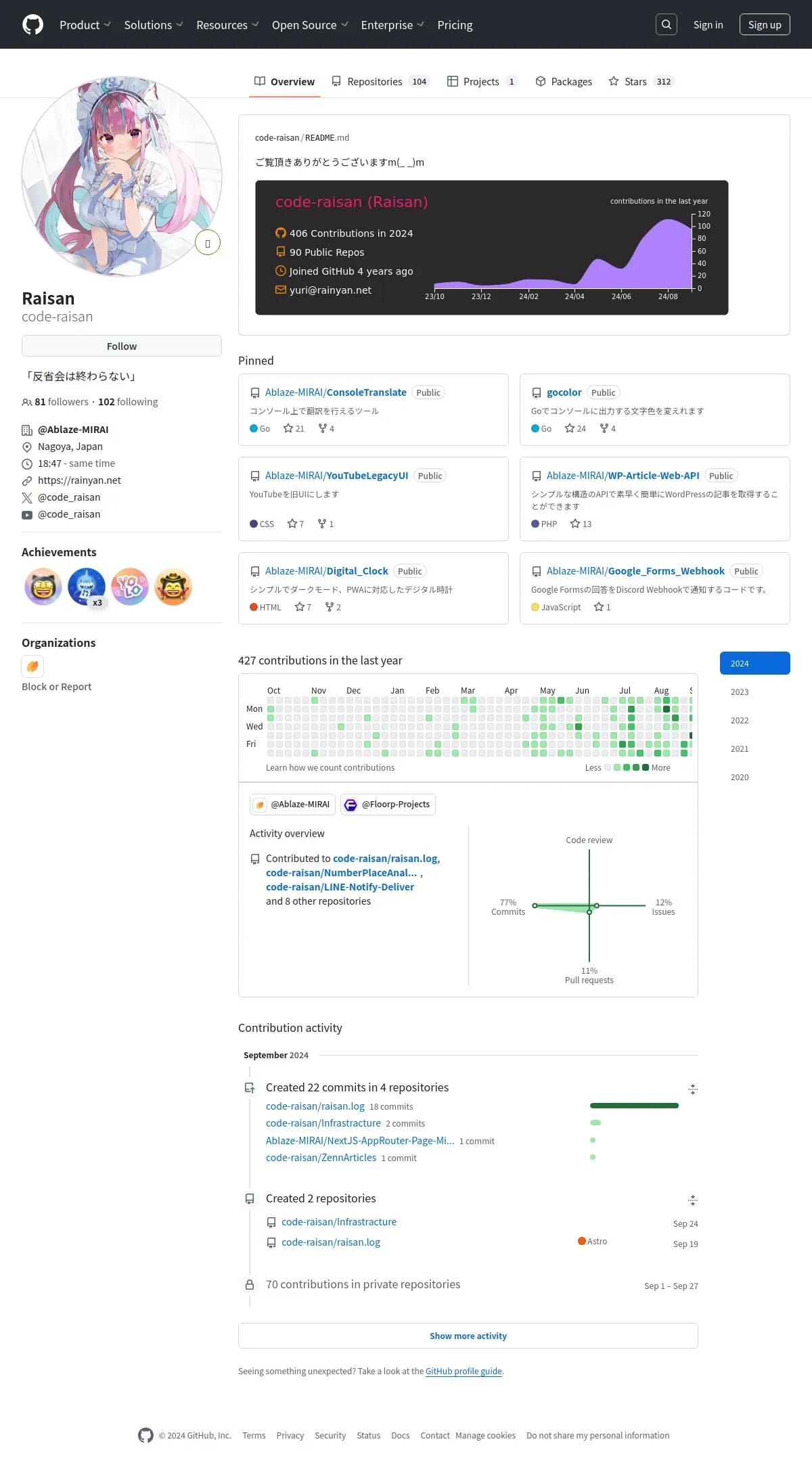Follow the user Raisan
This screenshot has width=812, height=1471.
pos(122,346)
